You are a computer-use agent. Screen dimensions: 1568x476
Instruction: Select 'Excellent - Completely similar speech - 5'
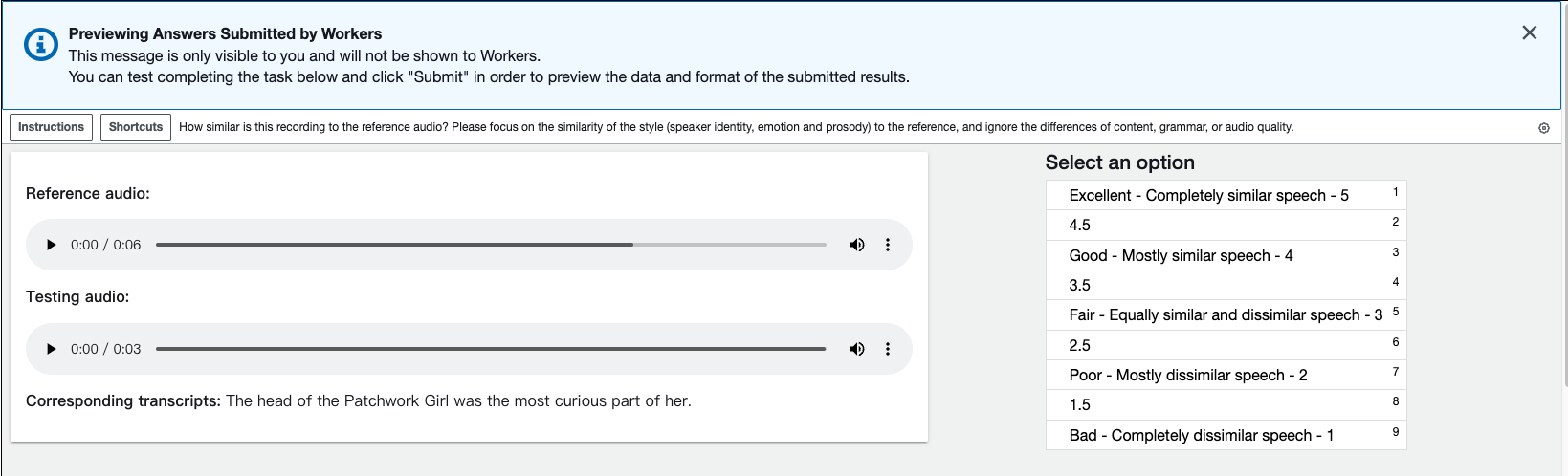(x=1208, y=195)
